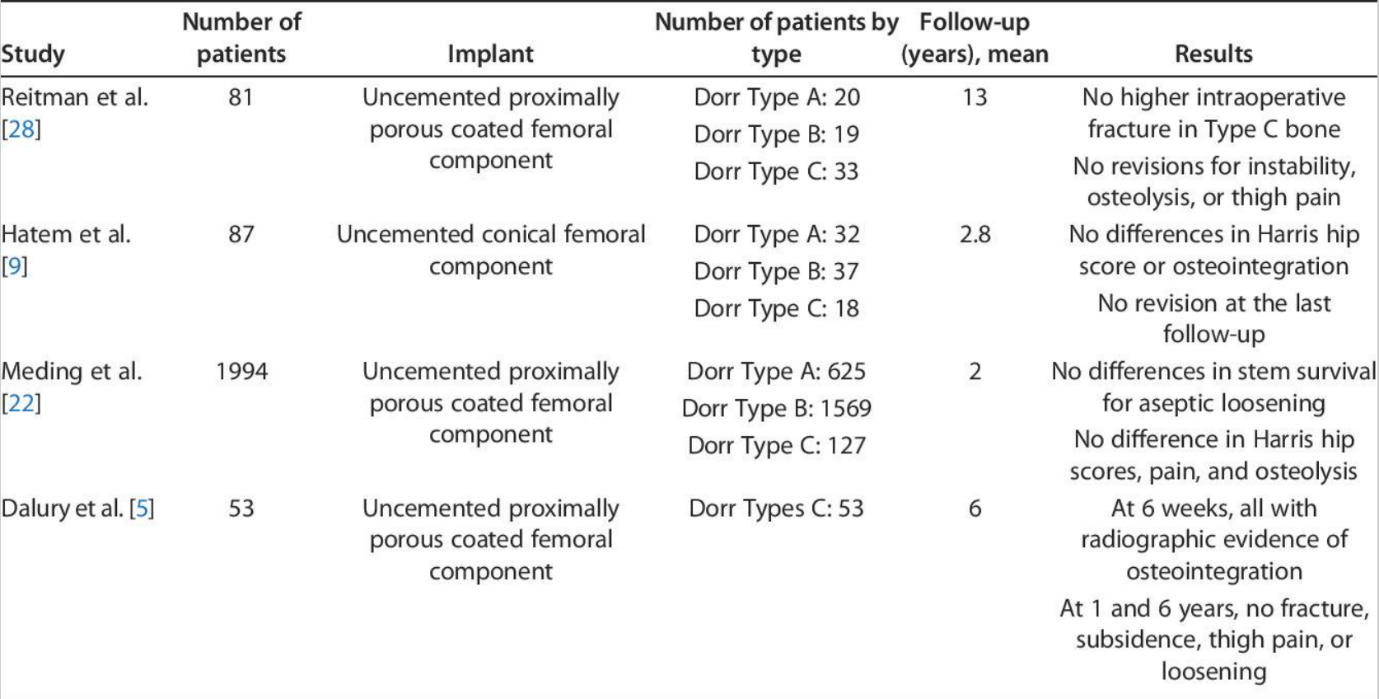Select the Implant column header
The height and width of the screenshot is (699, 1379).
coord(490,54)
